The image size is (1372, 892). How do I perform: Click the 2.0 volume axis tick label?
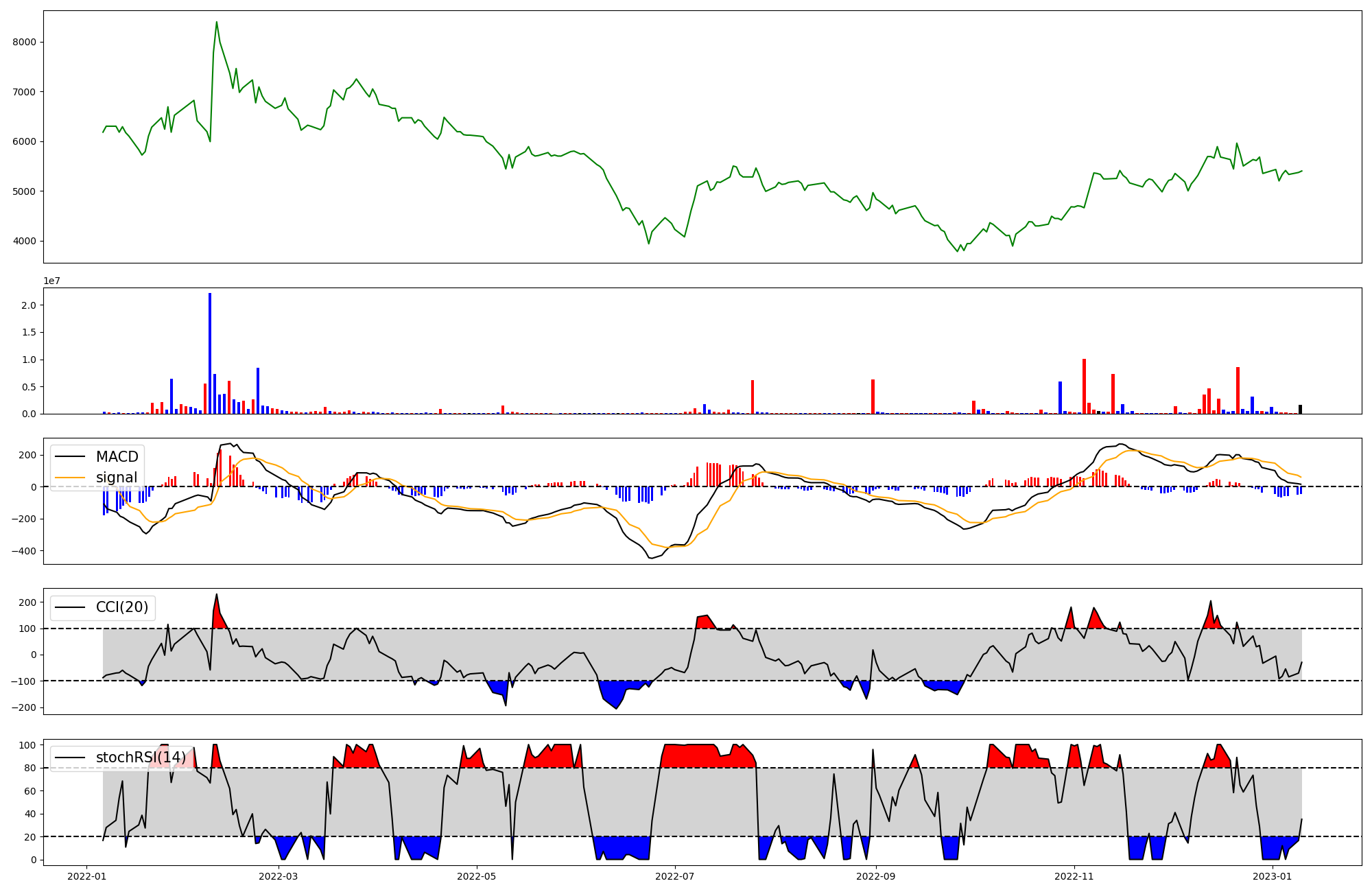(x=29, y=305)
